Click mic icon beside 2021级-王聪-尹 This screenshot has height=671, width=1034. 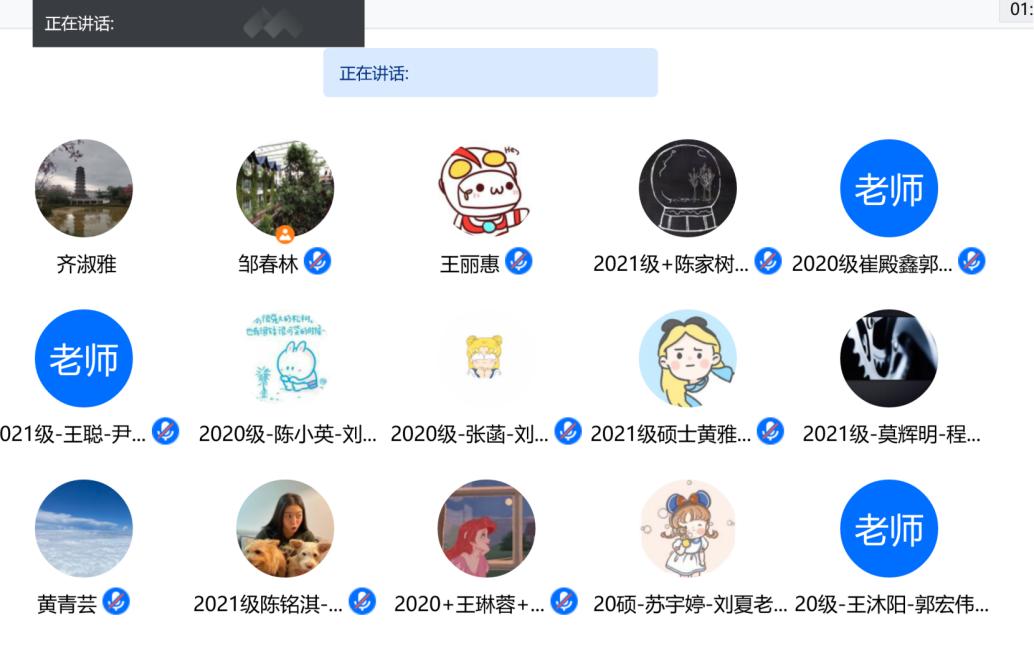tap(165, 432)
